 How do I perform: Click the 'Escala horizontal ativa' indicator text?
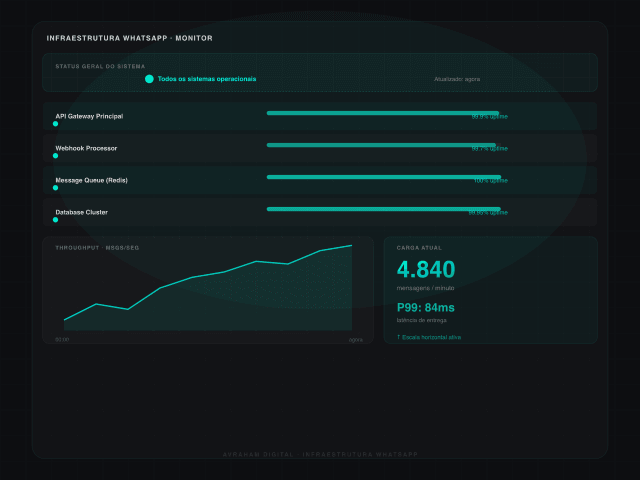(431, 337)
